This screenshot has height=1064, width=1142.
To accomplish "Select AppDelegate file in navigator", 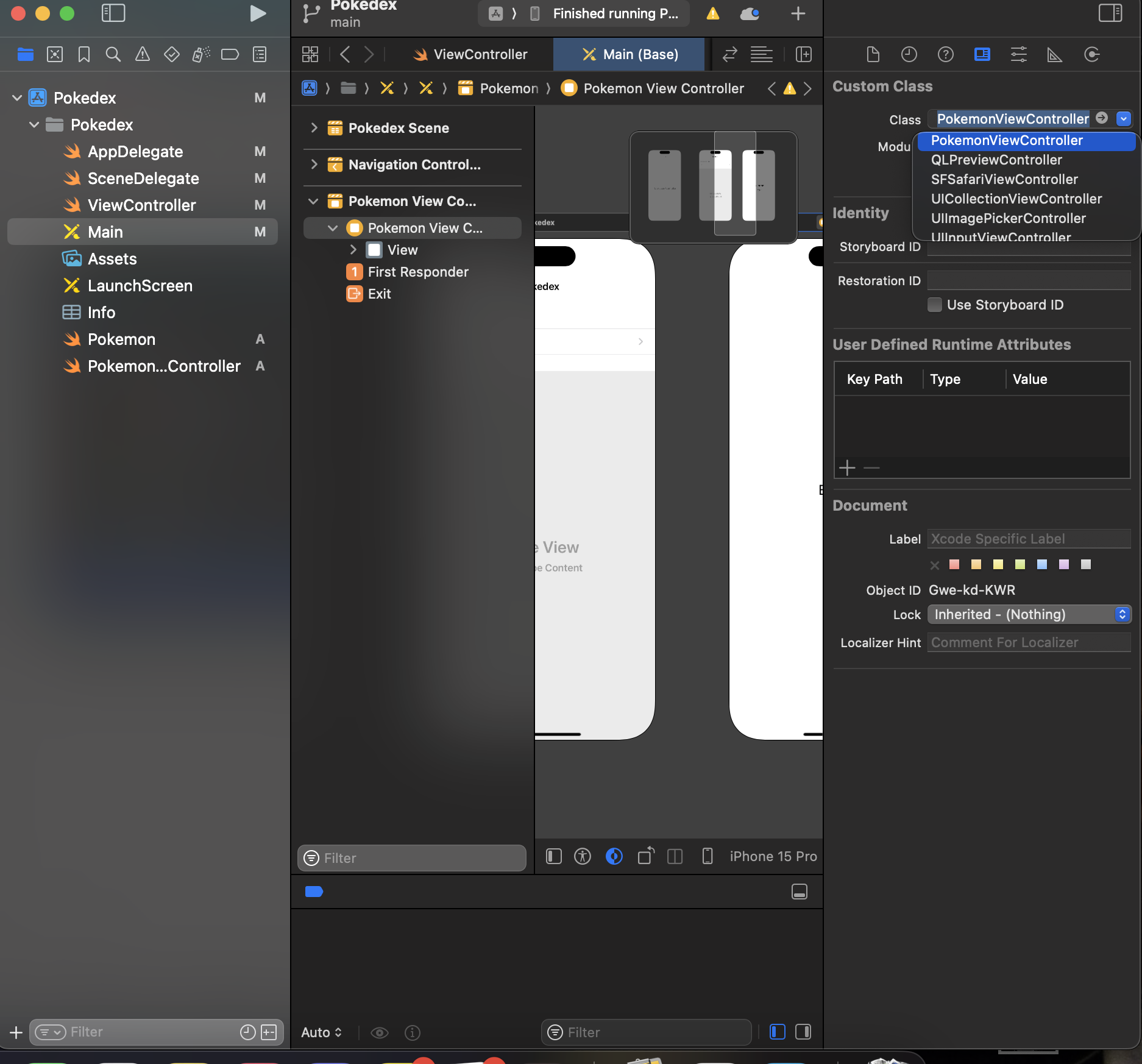I will coord(135,151).
